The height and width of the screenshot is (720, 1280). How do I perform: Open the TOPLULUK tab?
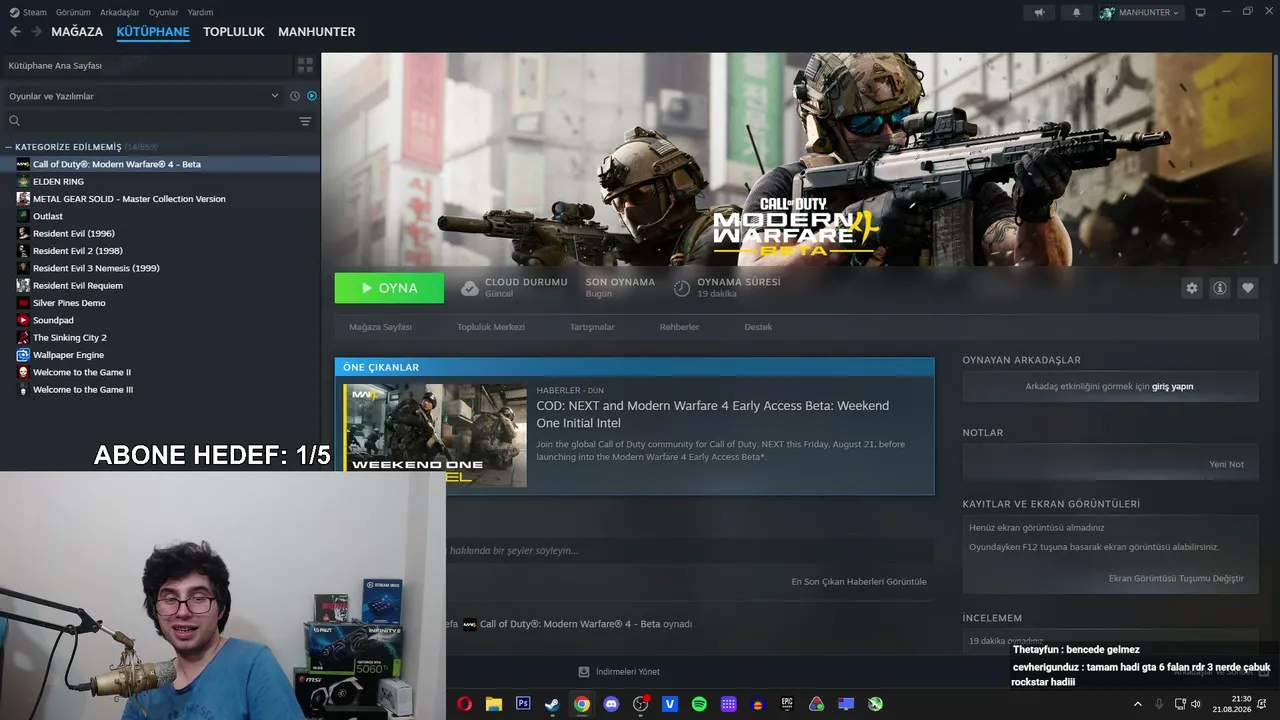pos(234,32)
